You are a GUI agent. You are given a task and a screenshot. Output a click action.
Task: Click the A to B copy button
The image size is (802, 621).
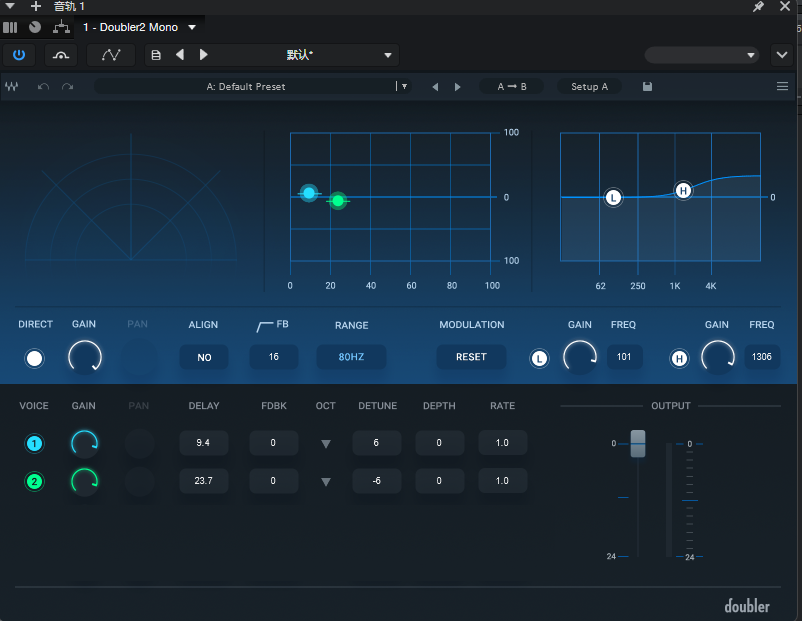pyautogui.click(x=510, y=87)
